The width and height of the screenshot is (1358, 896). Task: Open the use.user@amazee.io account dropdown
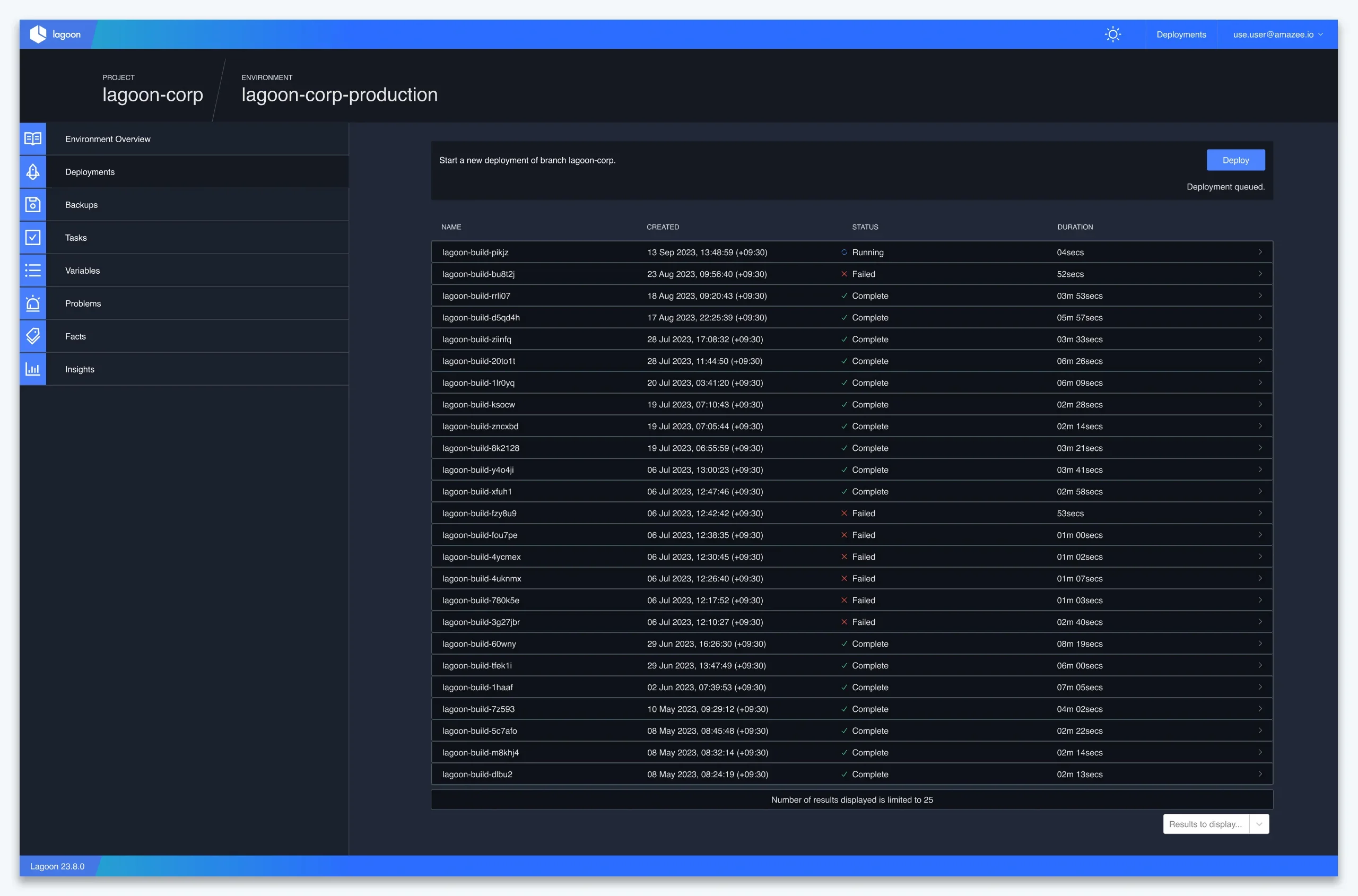pos(1277,34)
